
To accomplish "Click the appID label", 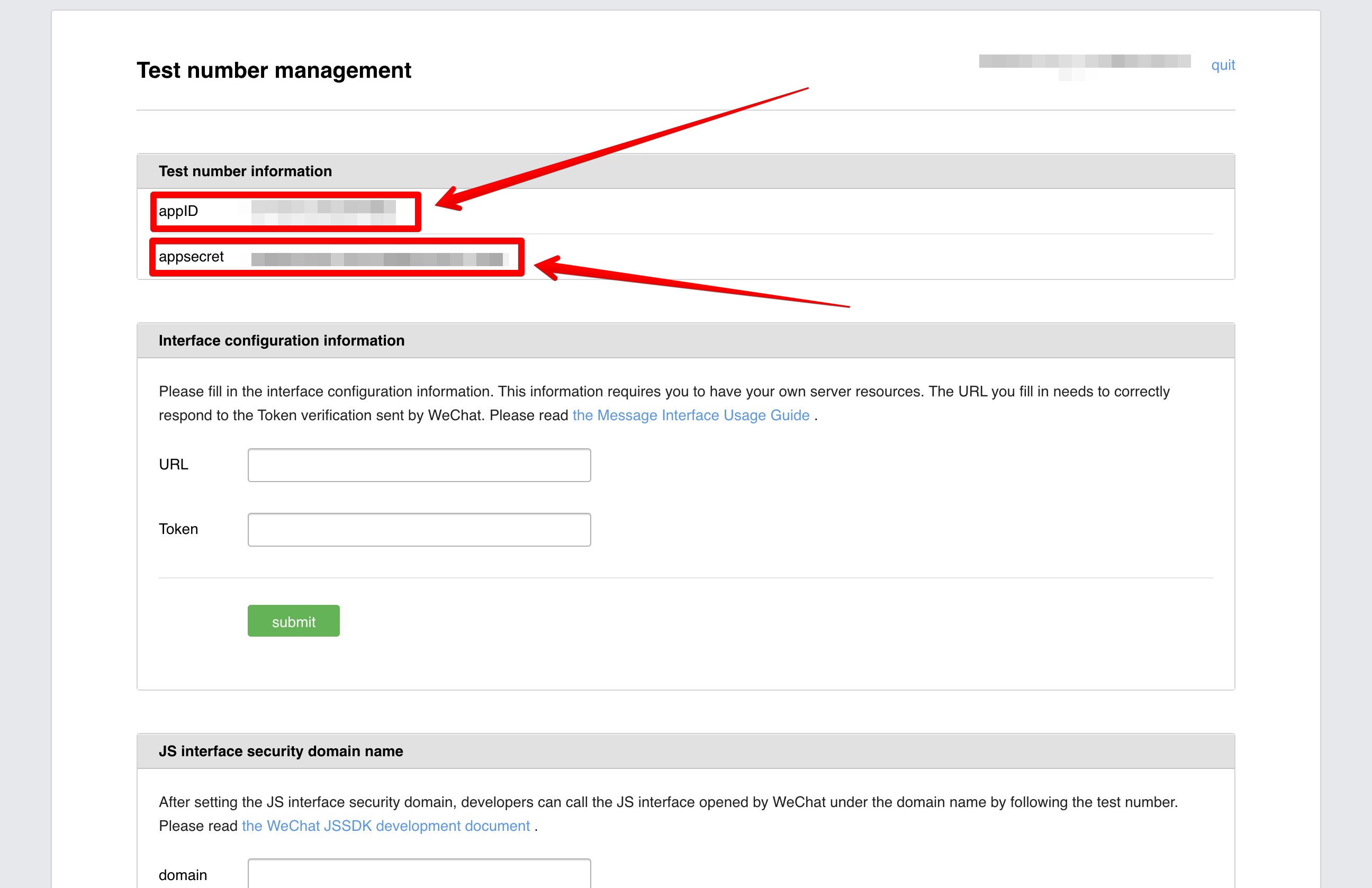I will tap(178, 211).
